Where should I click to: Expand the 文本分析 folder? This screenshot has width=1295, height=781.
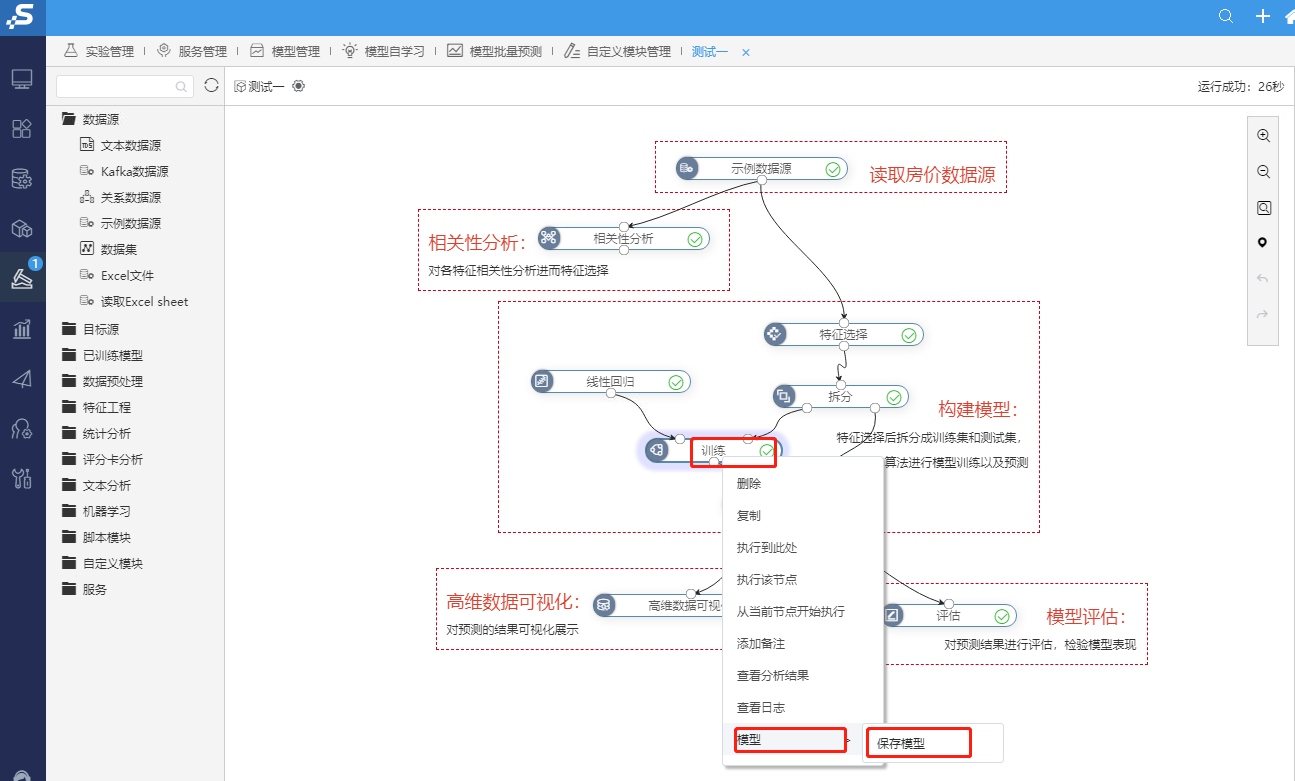point(69,485)
